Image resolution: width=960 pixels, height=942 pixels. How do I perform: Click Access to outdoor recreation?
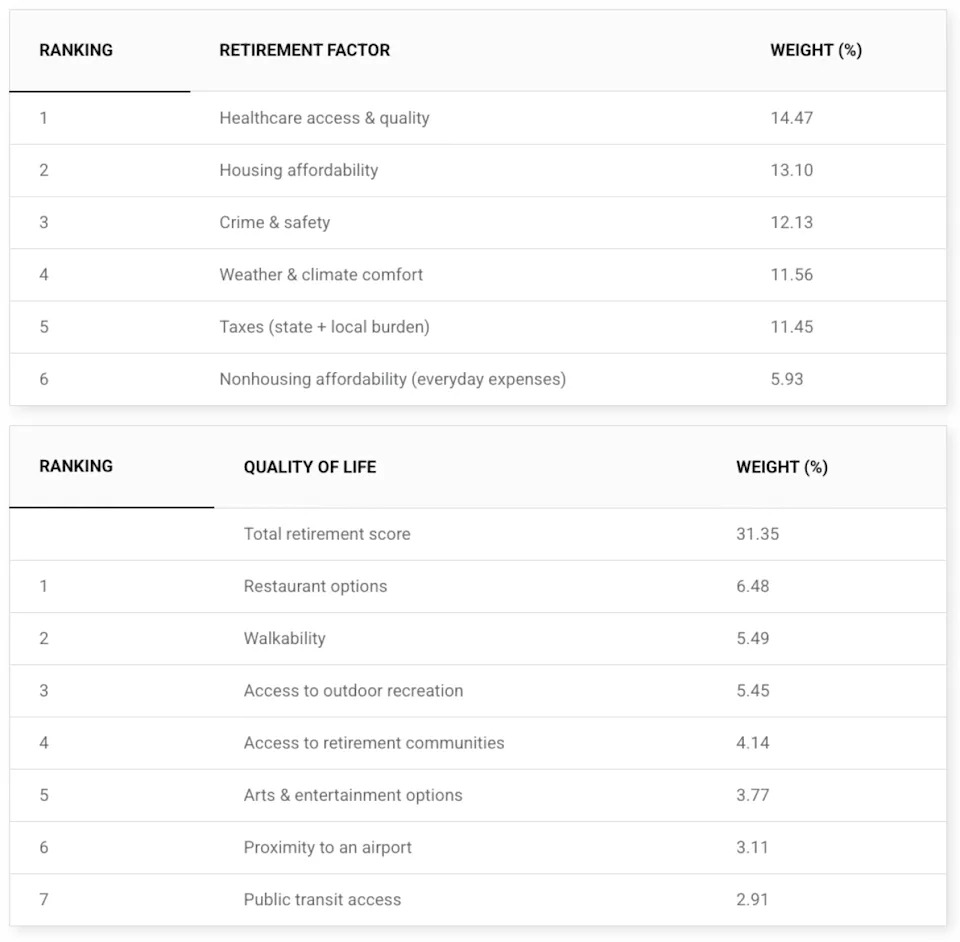353,690
